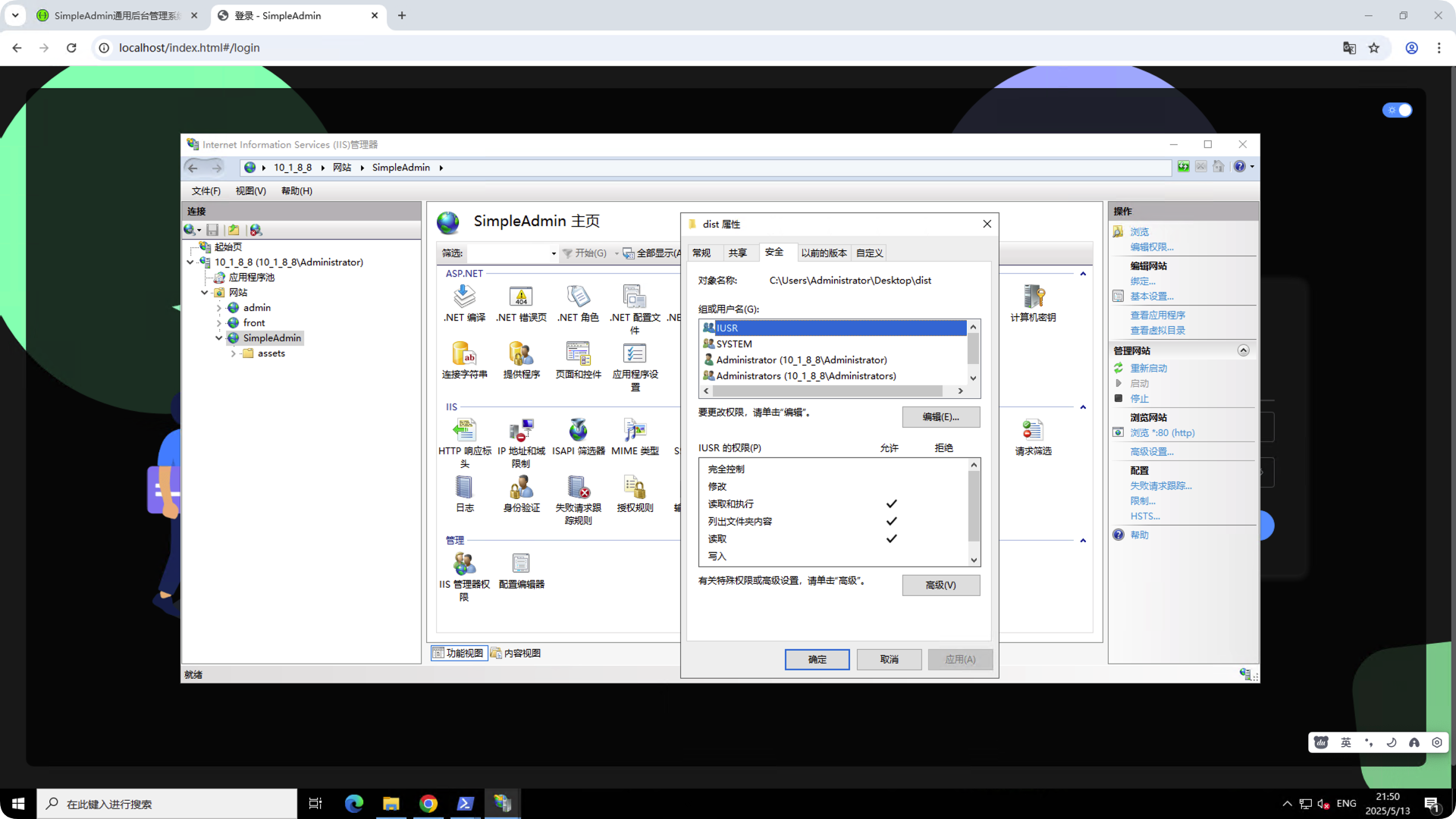
Task: Open the 筛选 filter dropdown
Action: point(554,253)
